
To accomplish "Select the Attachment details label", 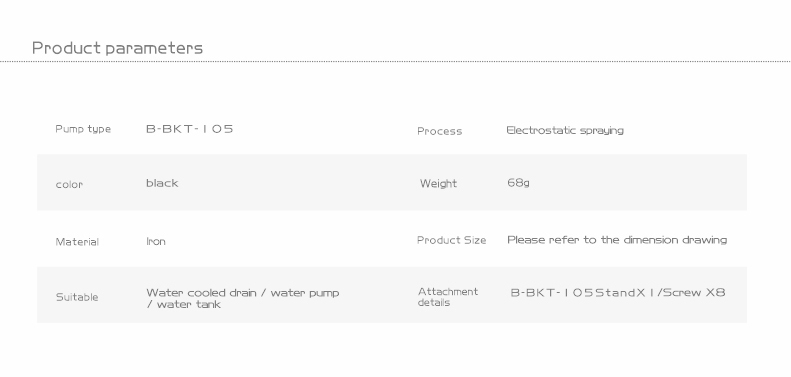I will (447, 297).
